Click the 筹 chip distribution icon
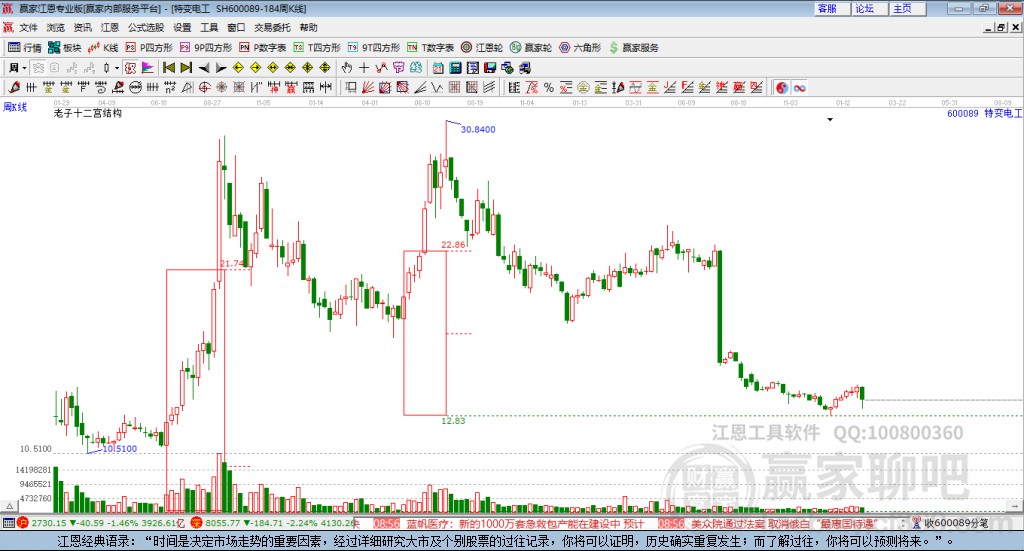Screen dimensions: 1024x551 415,68
